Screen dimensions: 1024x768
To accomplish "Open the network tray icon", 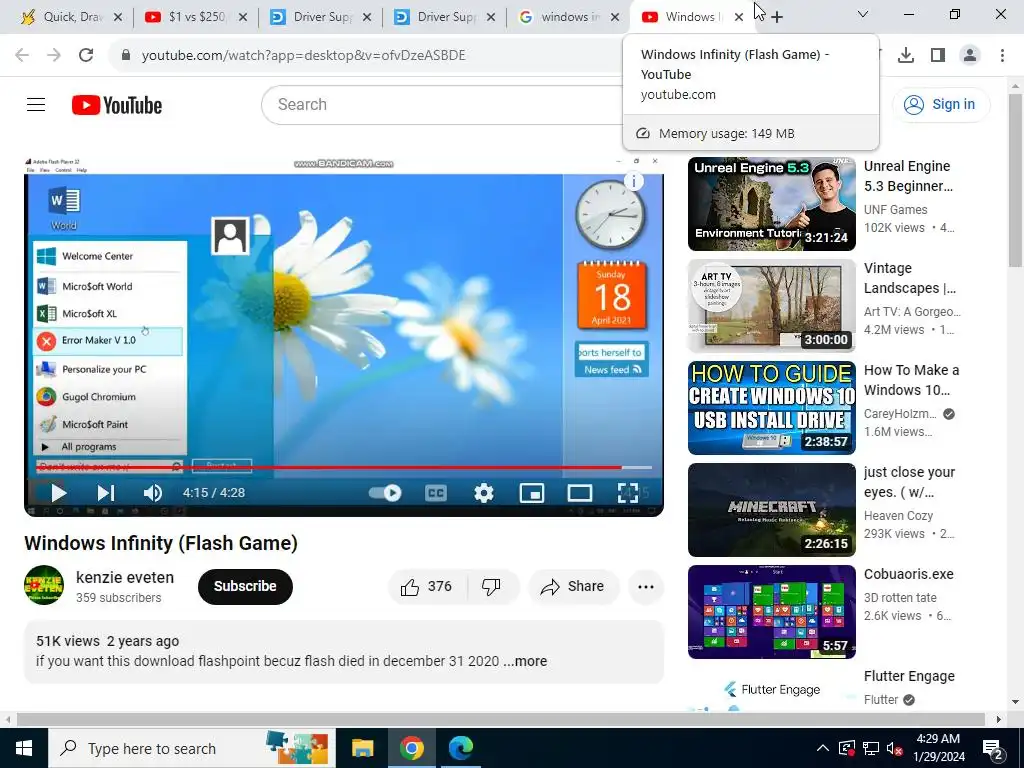I will point(871,748).
